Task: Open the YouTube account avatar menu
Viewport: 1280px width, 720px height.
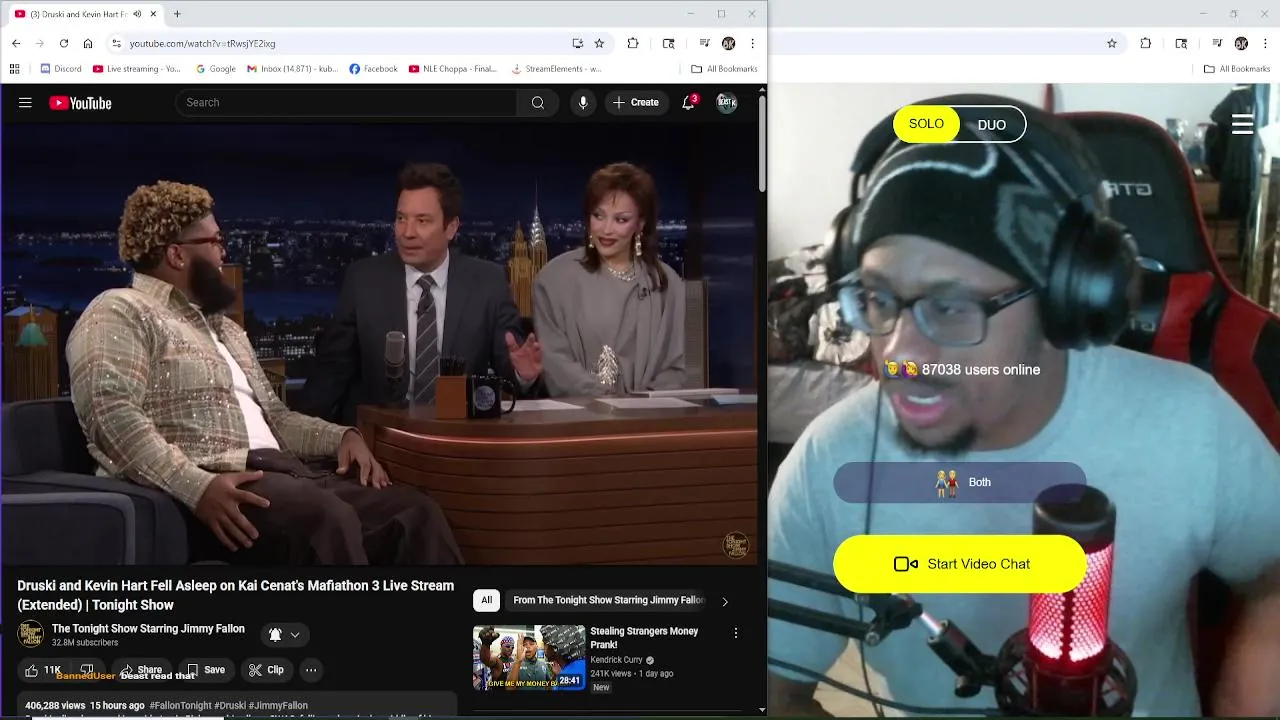Action: click(727, 103)
